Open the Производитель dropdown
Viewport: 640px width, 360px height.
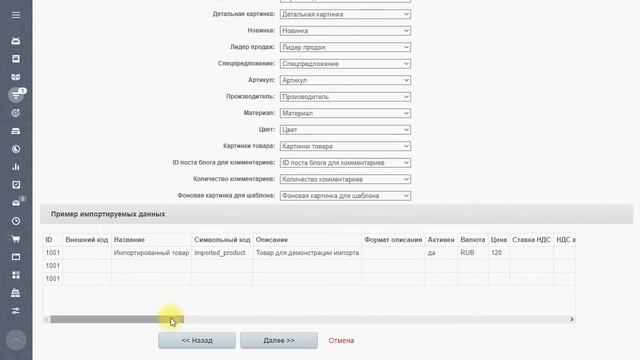[x=345, y=97]
